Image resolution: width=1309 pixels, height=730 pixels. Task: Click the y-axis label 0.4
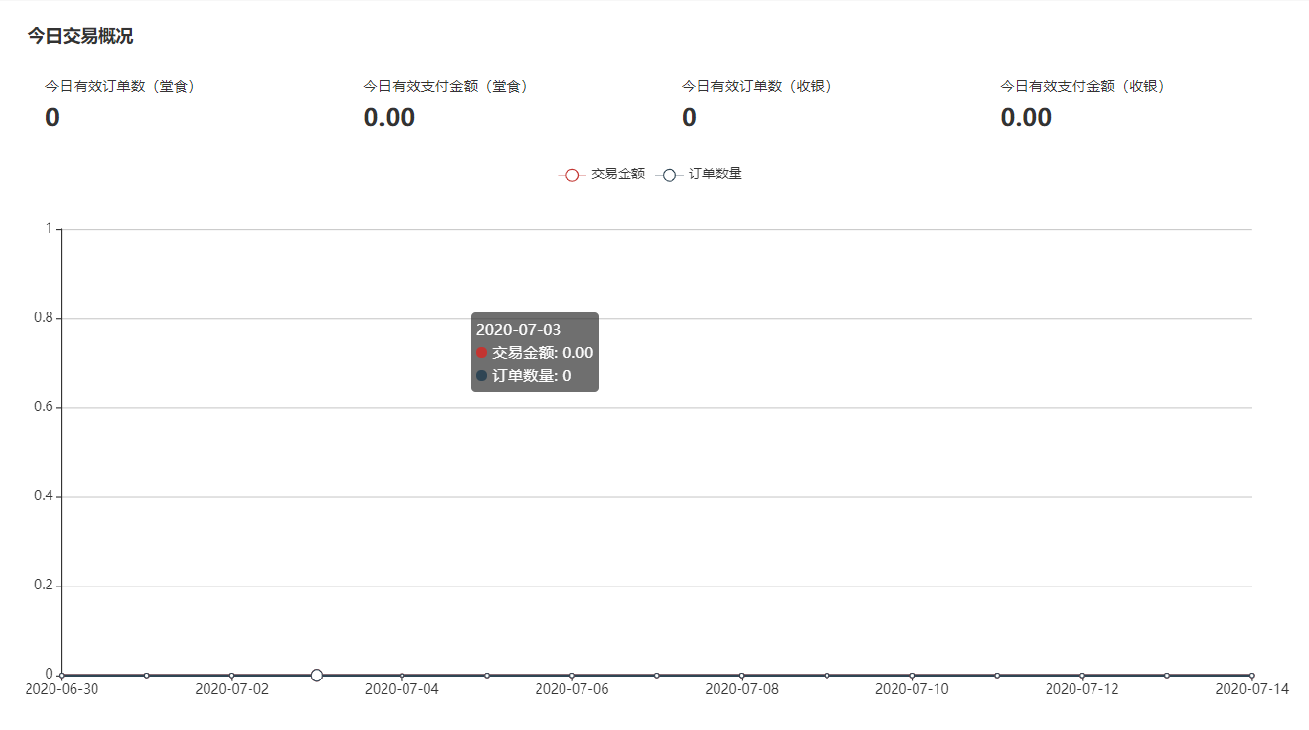pyautogui.click(x=43, y=496)
